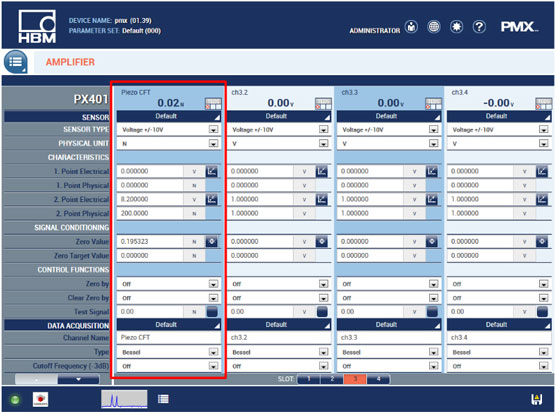This screenshot has width=555, height=412.
Task: Open the Piezo CFT channel table icon
Action: pyautogui.click(x=213, y=103)
